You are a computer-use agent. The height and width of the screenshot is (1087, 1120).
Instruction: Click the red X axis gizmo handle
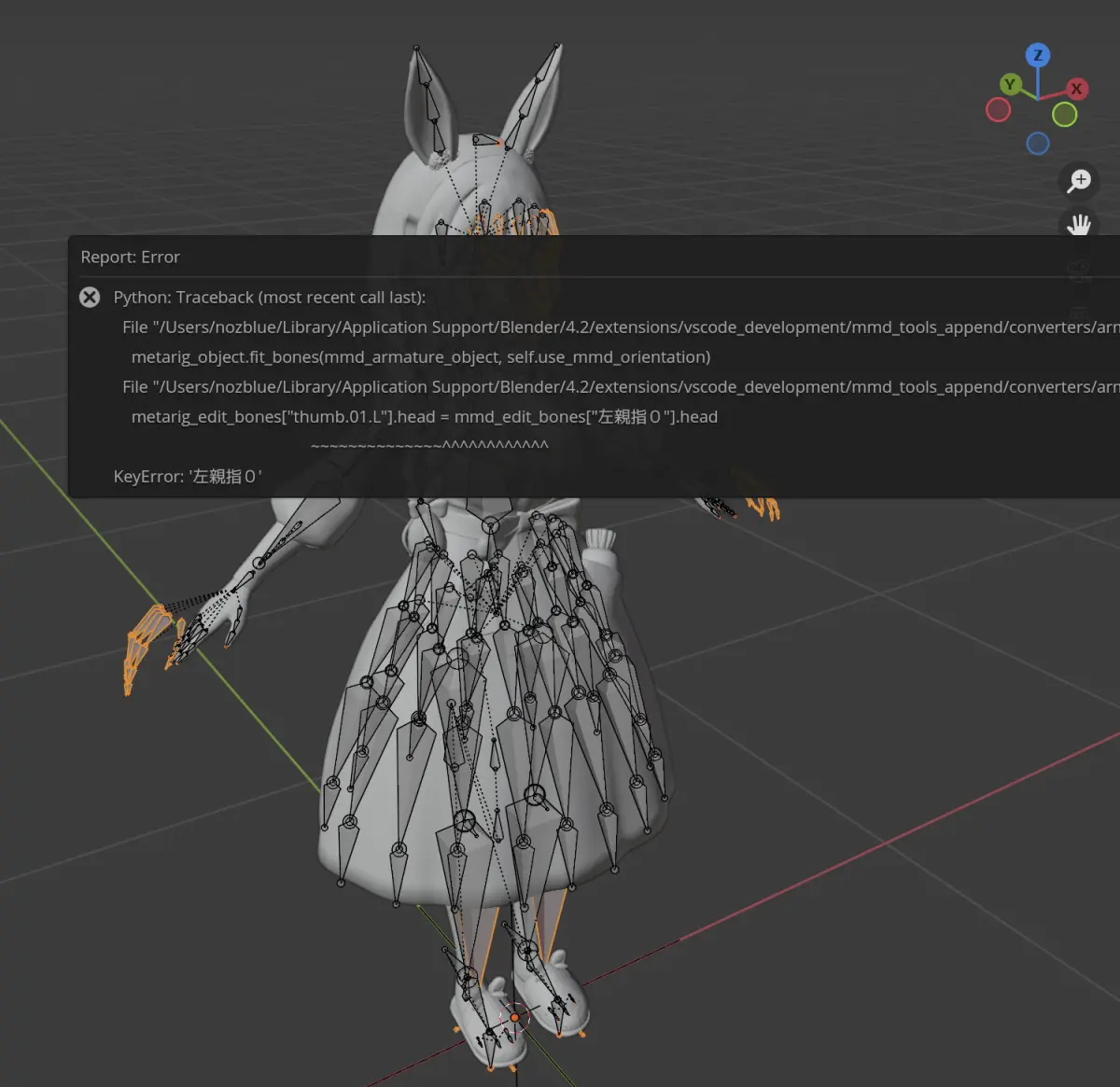point(1076,89)
